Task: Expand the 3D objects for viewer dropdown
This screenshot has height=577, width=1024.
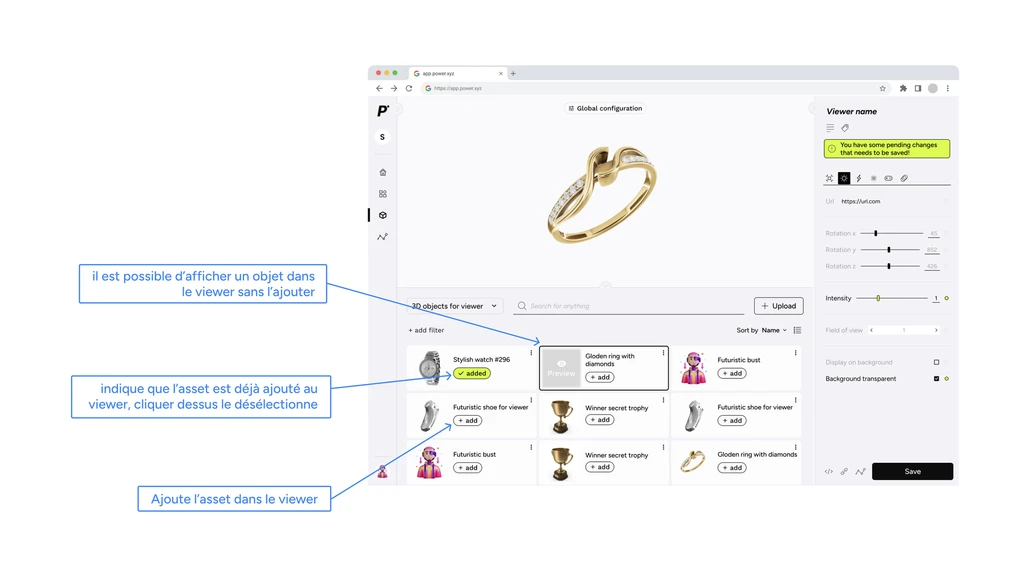Action: (454, 306)
